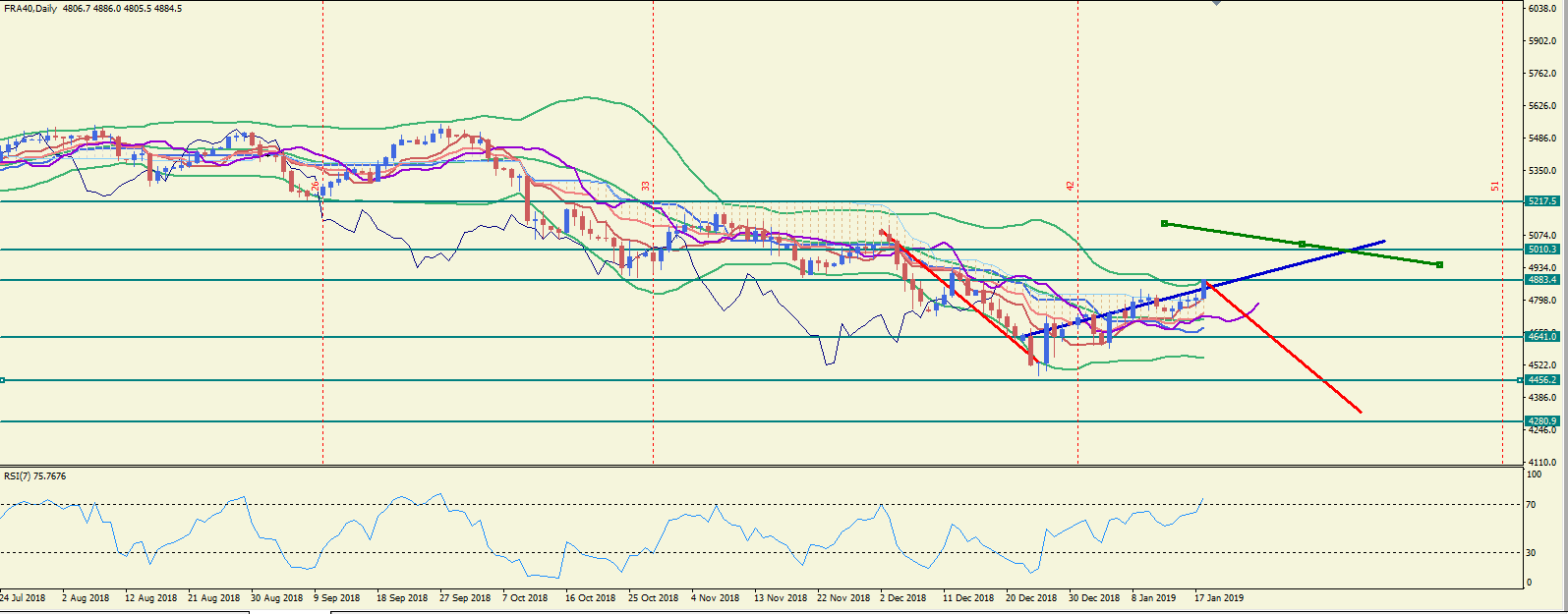Click the 5217.5 horizontal level price tag
Screen dimensions: 1568x614
pyautogui.click(x=1541, y=200)
